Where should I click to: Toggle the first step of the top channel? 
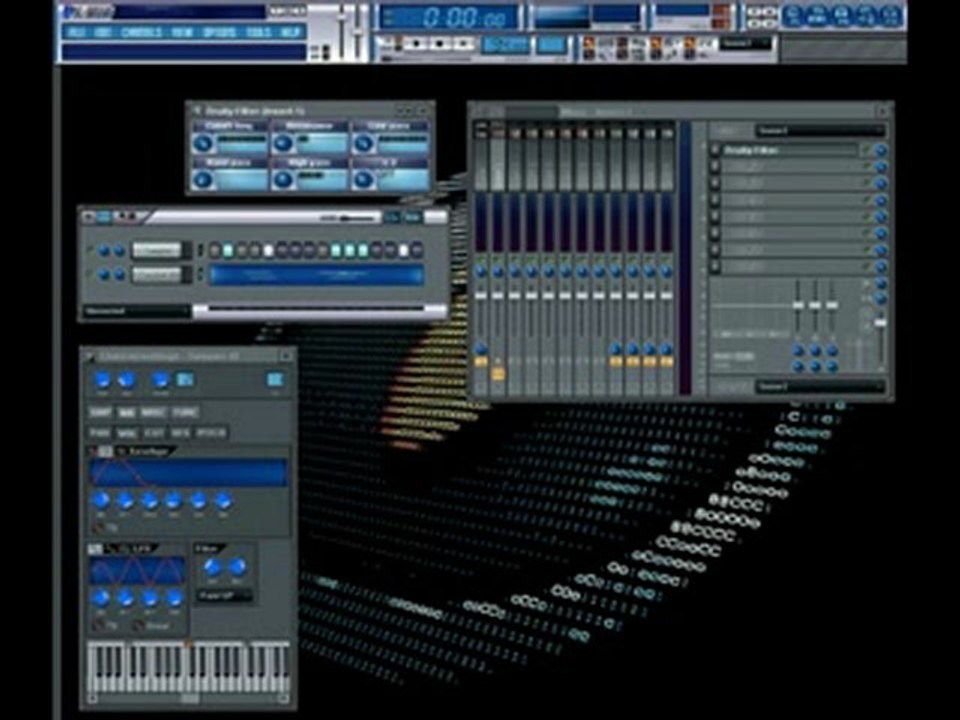(x=215, y=250)
